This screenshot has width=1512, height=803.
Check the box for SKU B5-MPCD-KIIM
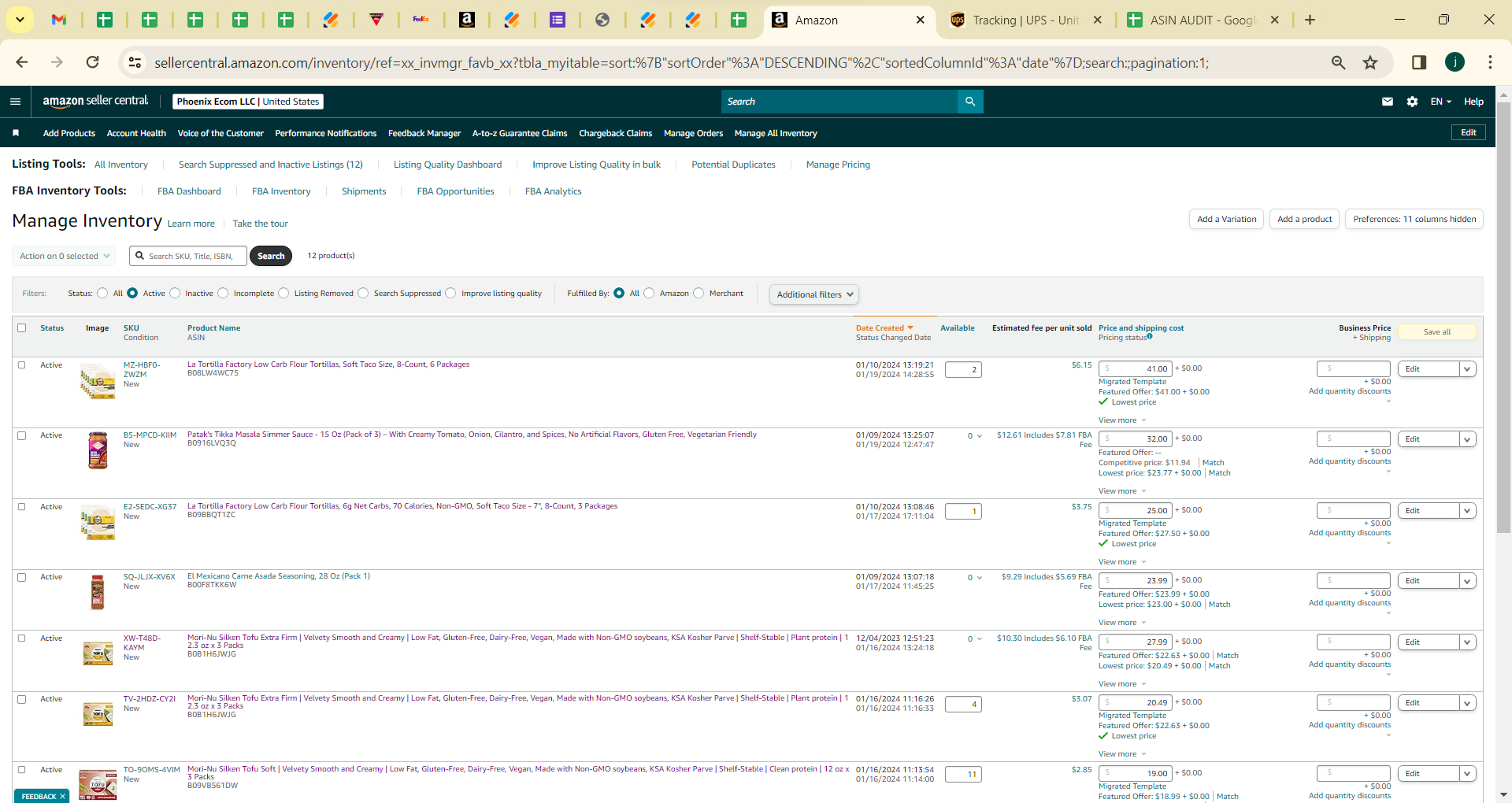pyautogui.click(x=22, y=435)
